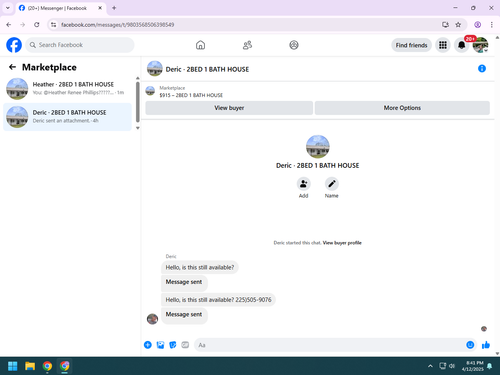Screen dimensions: 500x375
Task: Open the $915 Marketplace listing link
Action: tap(191, 95)
